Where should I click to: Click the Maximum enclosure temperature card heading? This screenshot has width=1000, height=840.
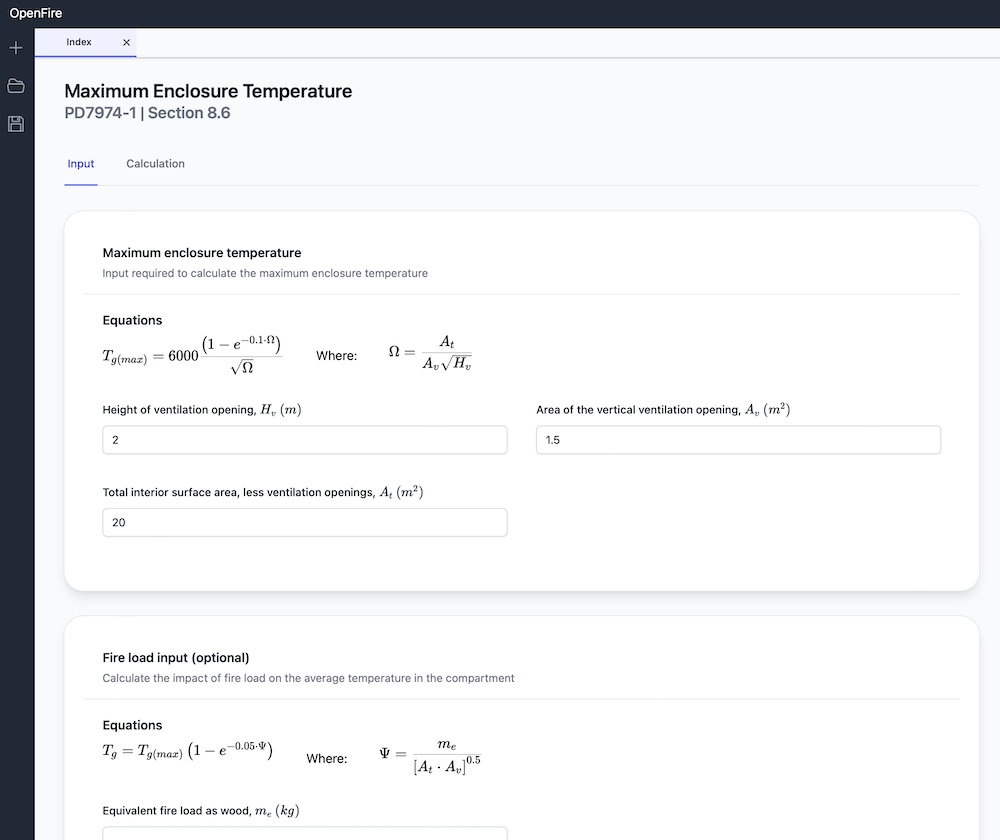point(202,253)
